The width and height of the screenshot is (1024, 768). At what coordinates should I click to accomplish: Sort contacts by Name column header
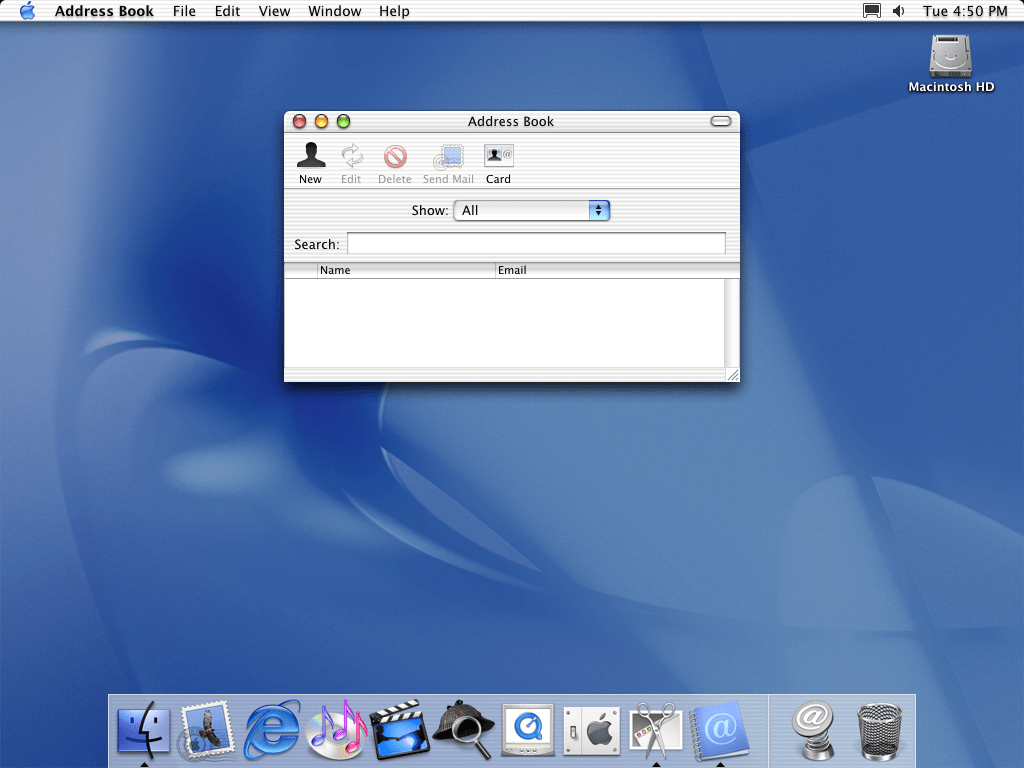pos(405,270)
